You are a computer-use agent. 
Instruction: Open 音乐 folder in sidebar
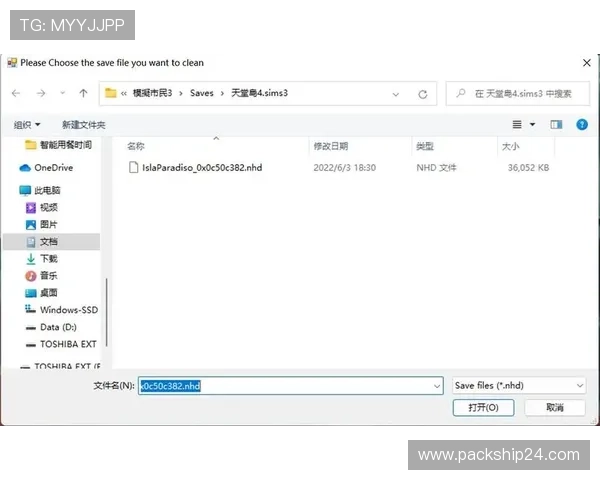41,276
